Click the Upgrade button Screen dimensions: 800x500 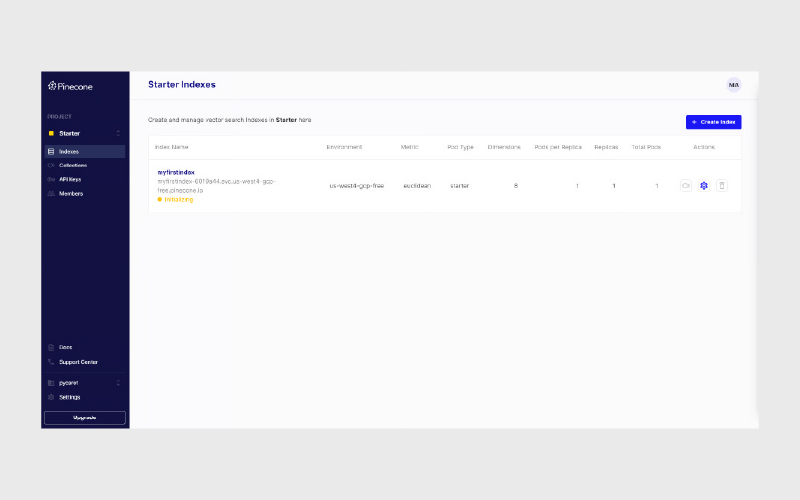point(85,418)
